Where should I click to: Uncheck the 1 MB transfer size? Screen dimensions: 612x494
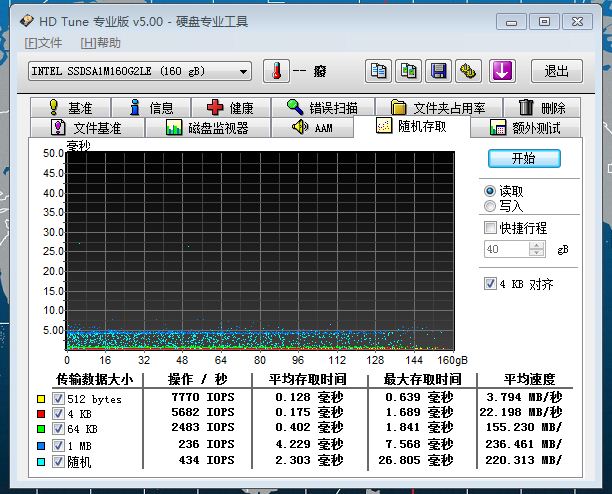point(58,445)
